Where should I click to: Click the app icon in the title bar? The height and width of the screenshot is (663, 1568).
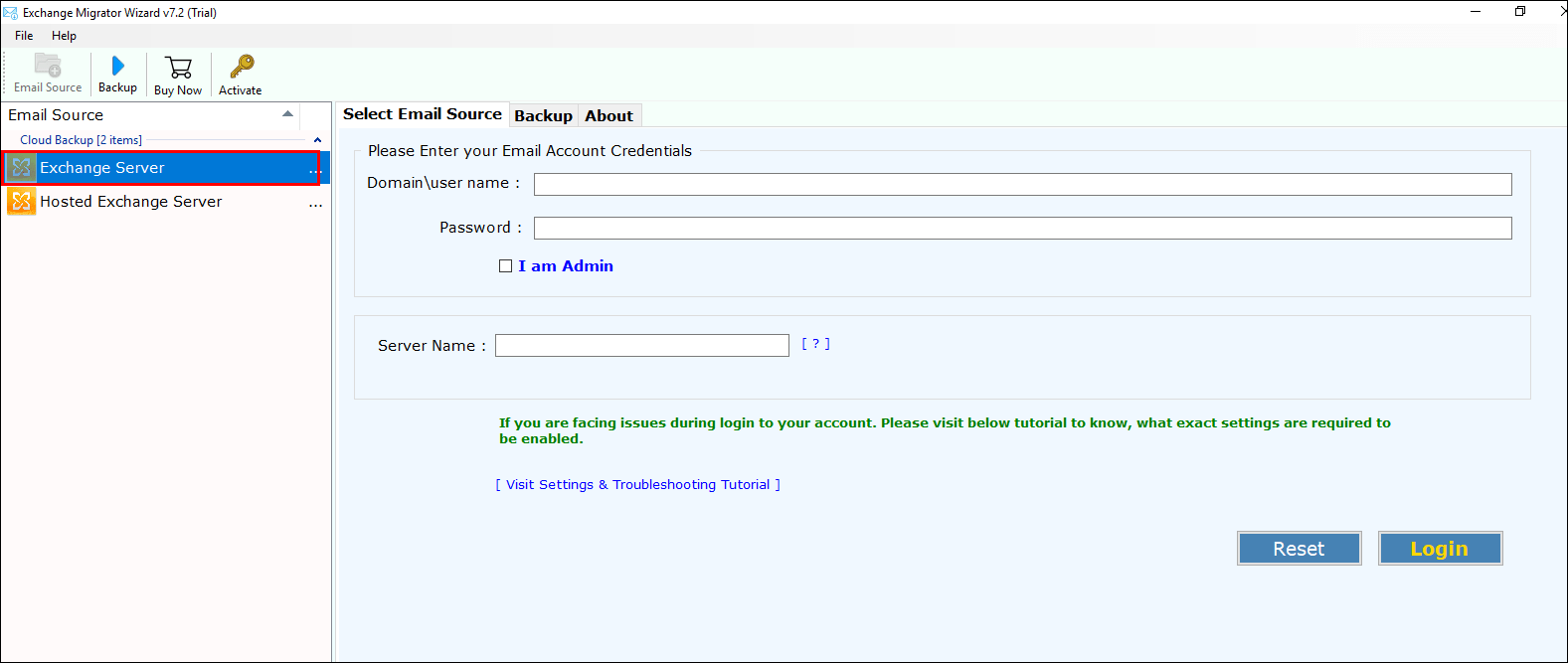pyautogui.click(x=11, y=13)
